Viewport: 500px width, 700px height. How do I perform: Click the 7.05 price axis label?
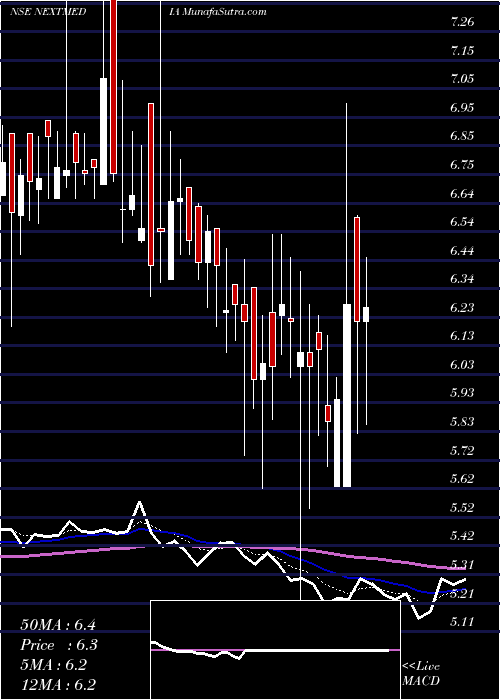[462, 79]
